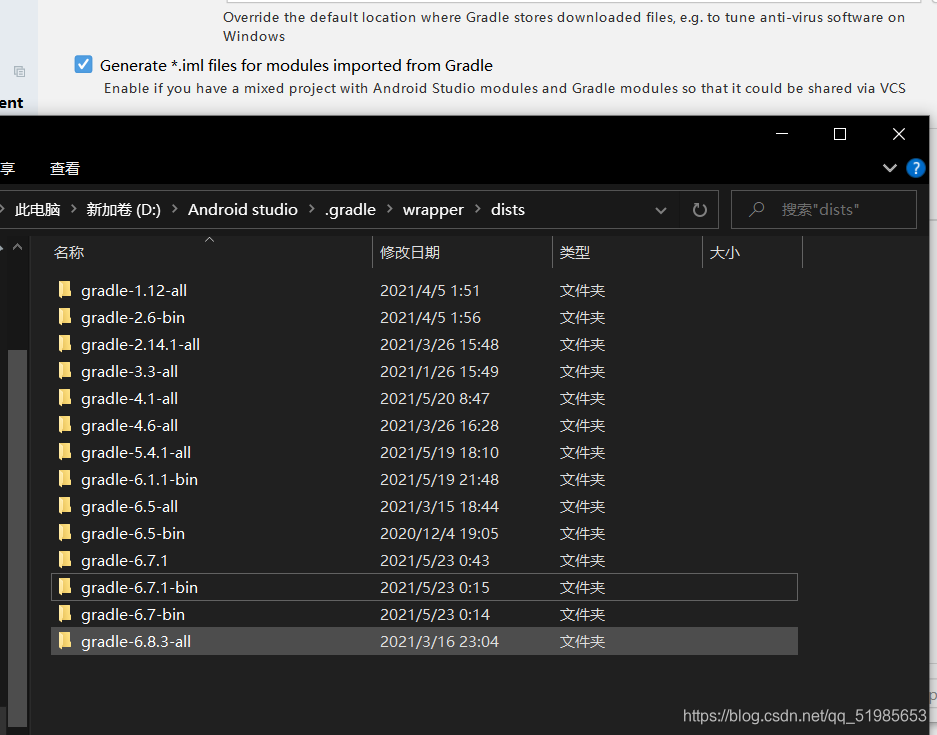This screenshot has width=937, height=735.
Task: Select the folder icon of gradle-2.14.1-all
Action: pos(65,344)
